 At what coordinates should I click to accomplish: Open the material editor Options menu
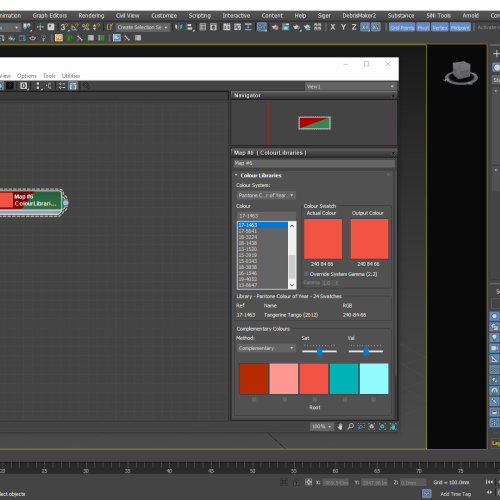pyautogui.click(x=27, y=76)
